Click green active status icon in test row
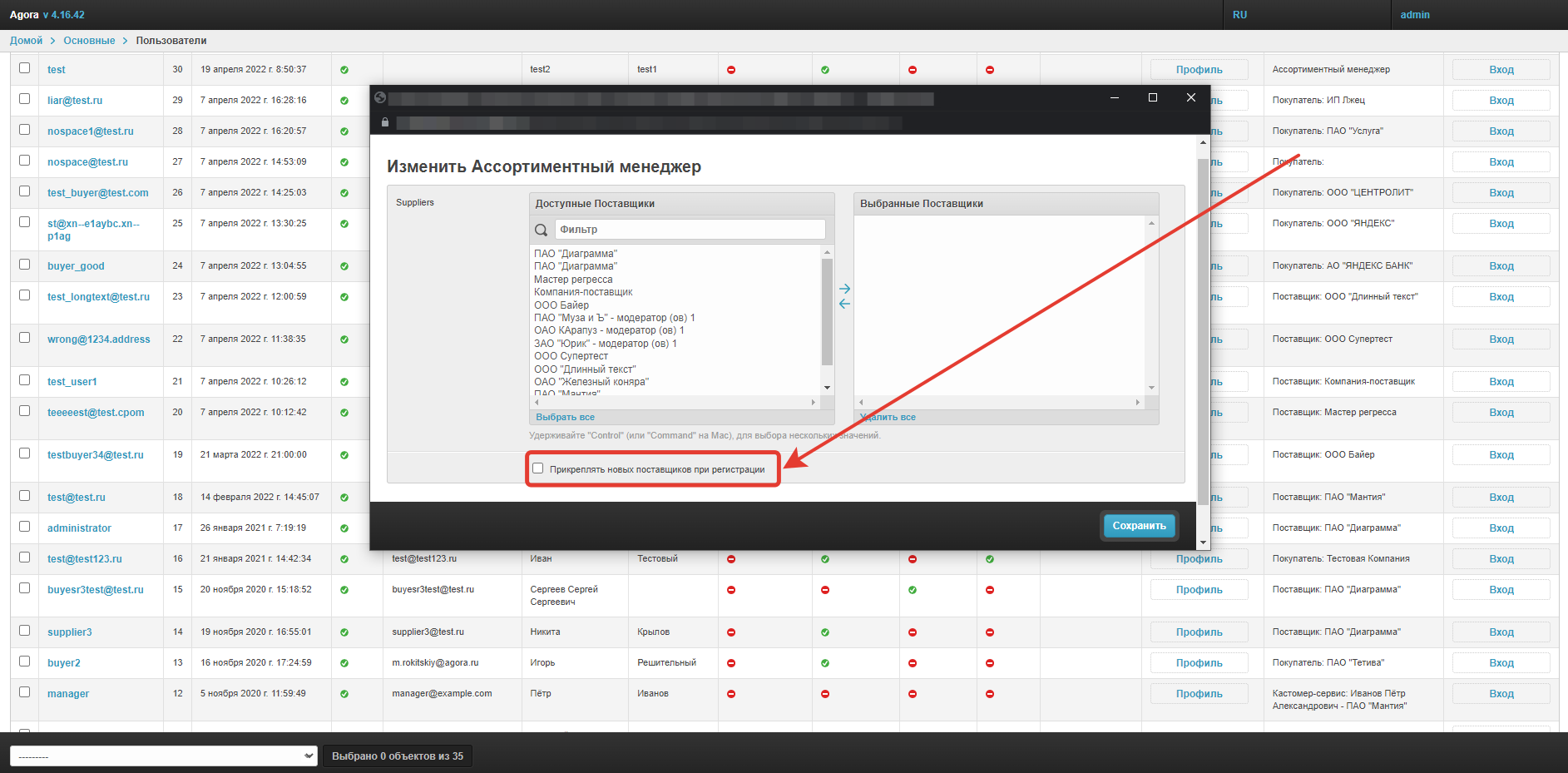 click(344, 70)
